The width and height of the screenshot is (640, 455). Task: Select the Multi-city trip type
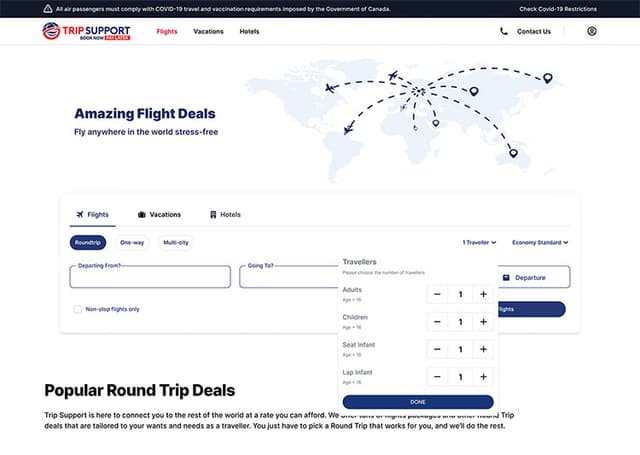176,242
